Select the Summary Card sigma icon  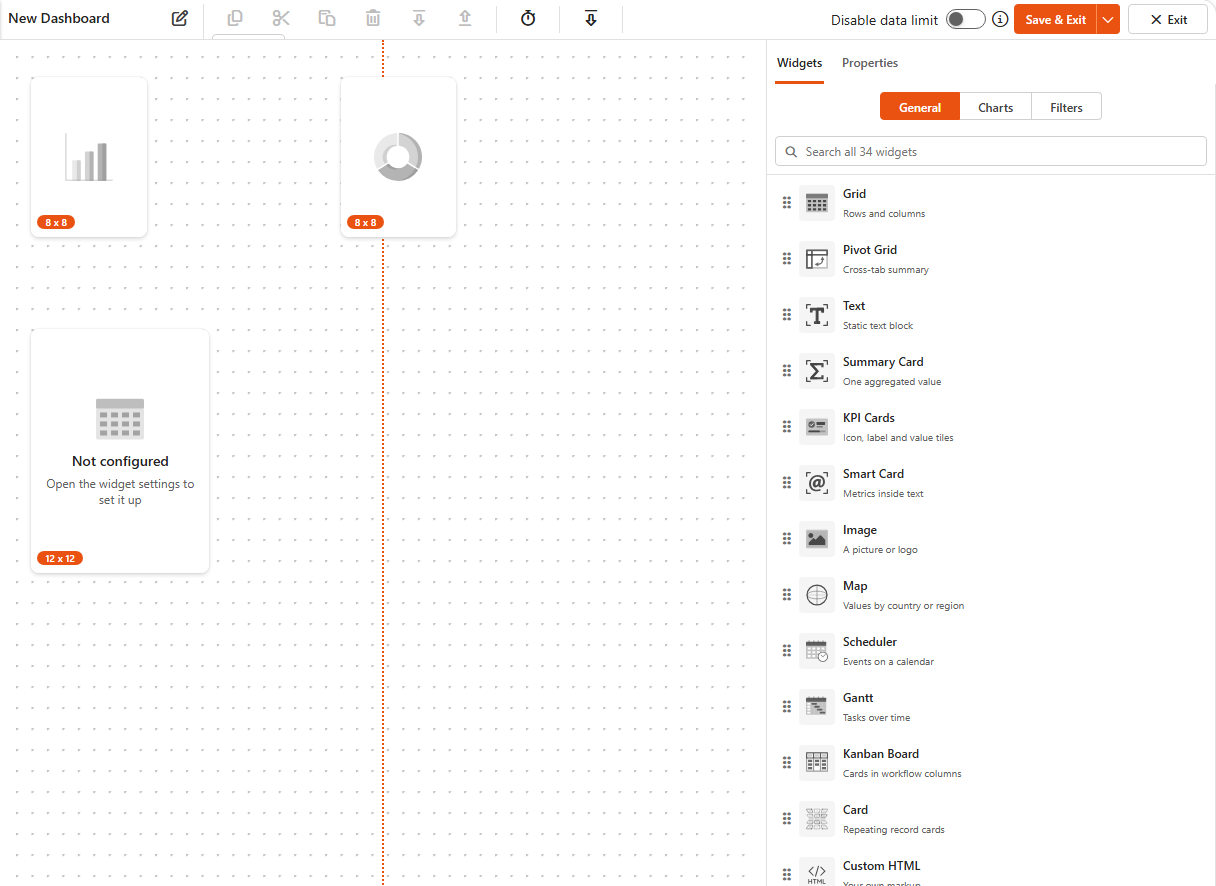point(817,370)
